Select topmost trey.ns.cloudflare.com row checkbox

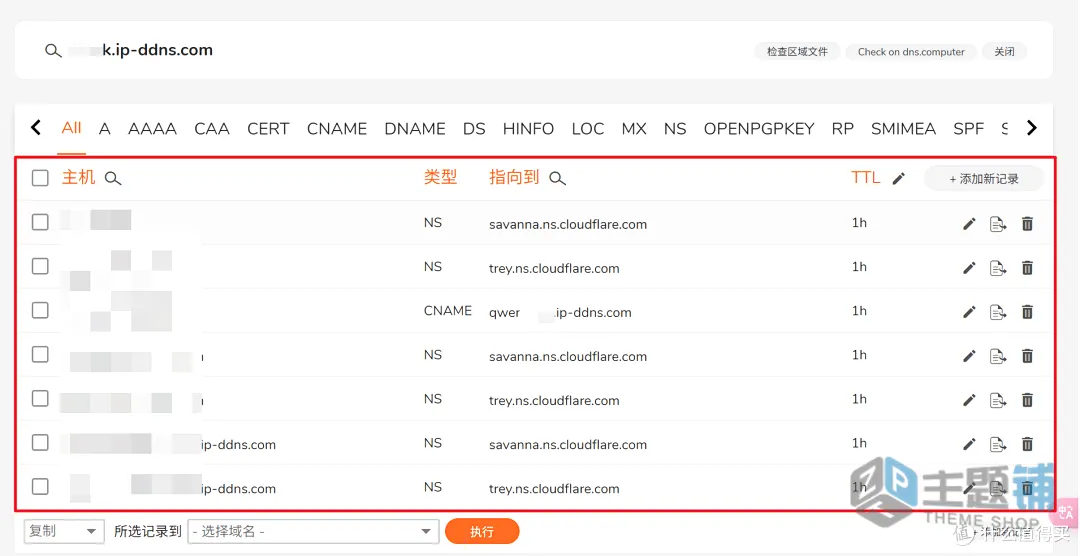[40, 266]
